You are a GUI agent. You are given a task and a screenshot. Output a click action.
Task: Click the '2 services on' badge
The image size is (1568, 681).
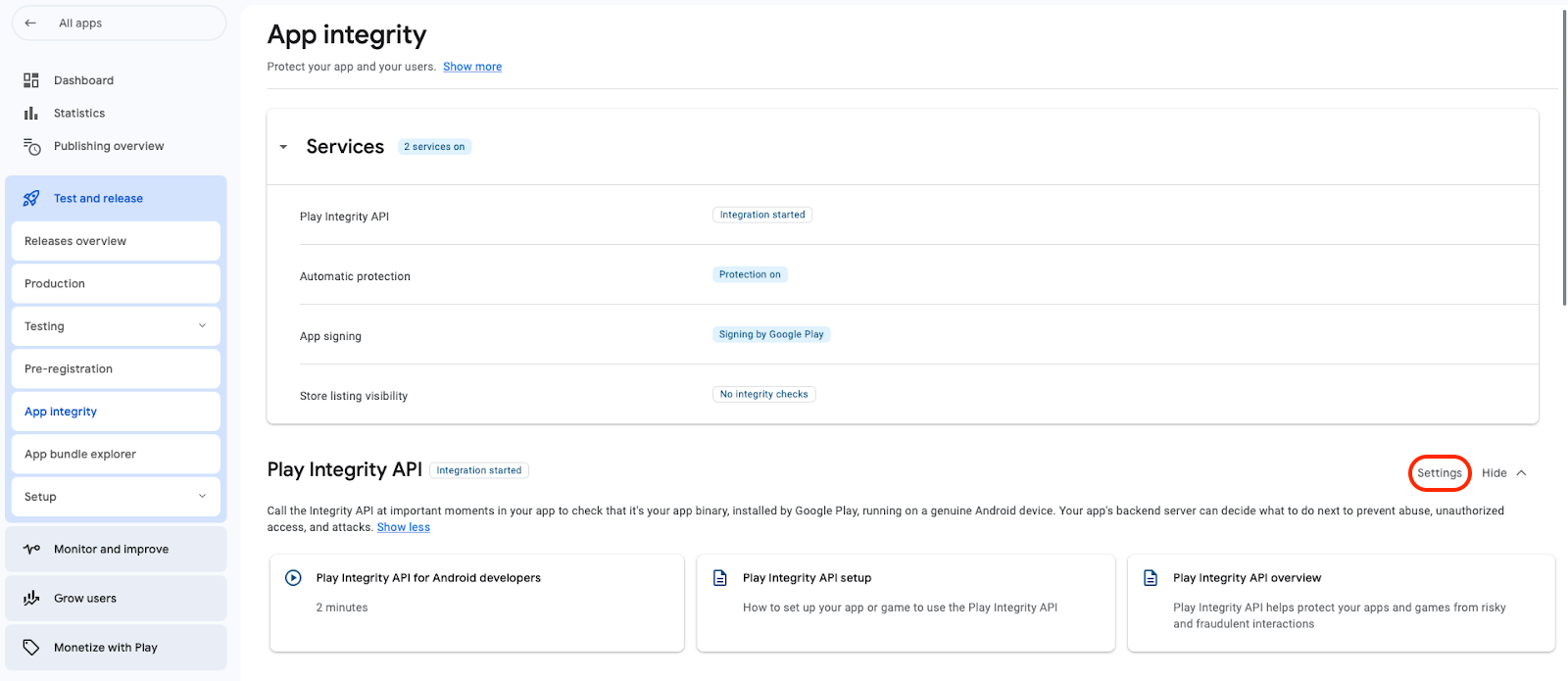tap(434, 147)
